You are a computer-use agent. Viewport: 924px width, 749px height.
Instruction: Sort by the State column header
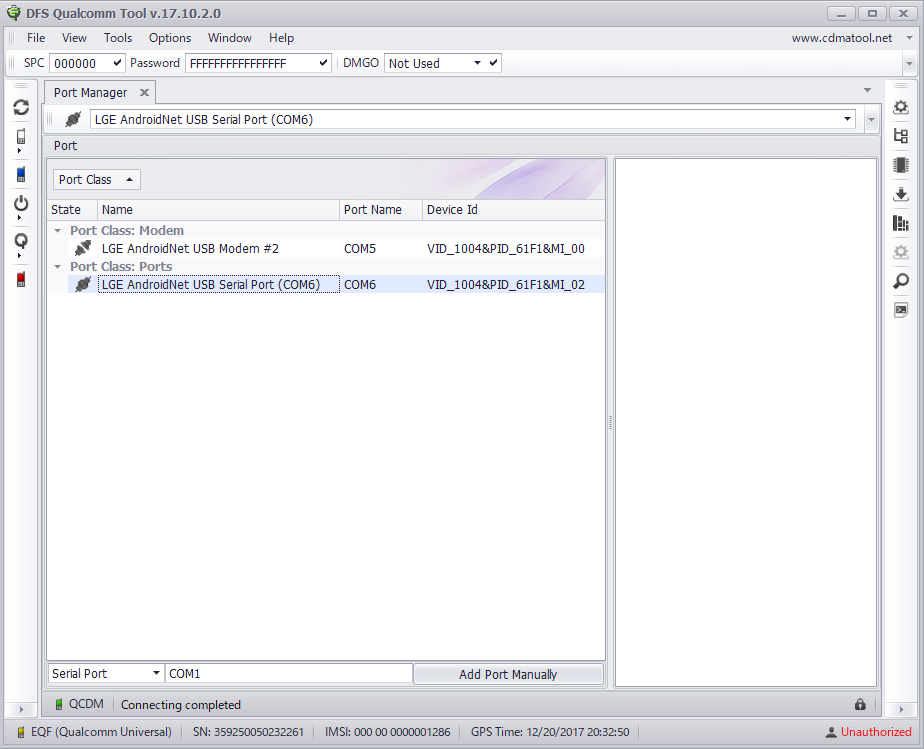(72, 210)
